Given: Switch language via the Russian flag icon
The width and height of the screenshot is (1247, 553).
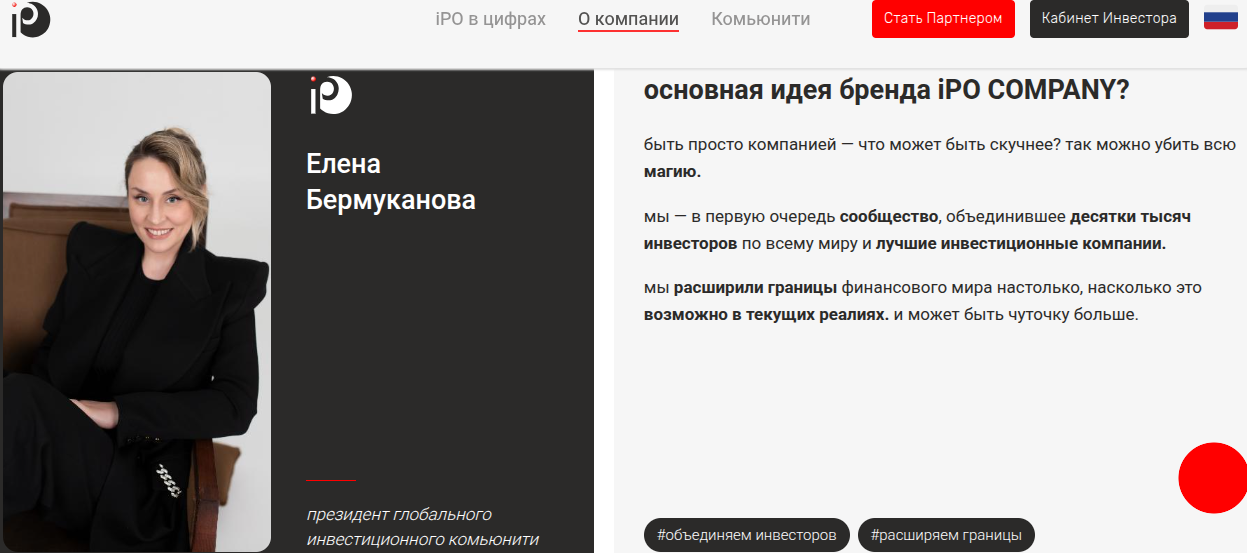Looking at the screenshot, I should [1220, 19].
